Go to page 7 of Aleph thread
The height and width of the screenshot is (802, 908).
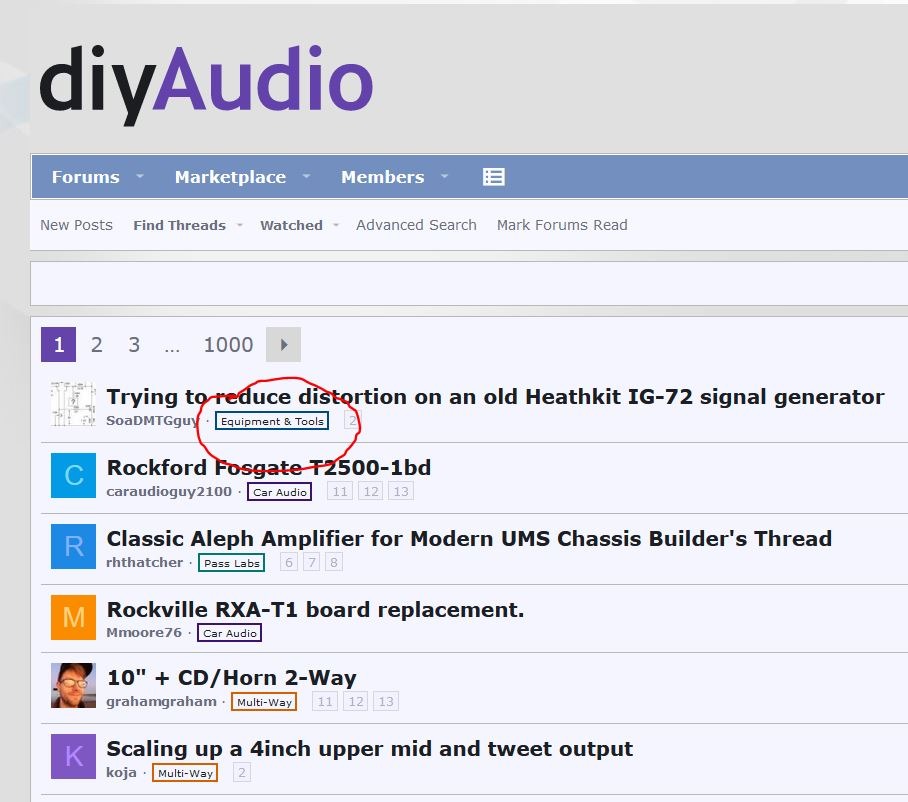tap(312, 562)
